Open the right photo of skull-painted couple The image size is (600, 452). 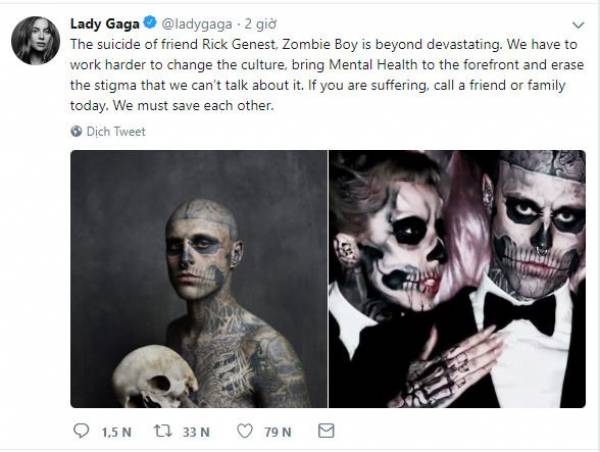point(457,278)
